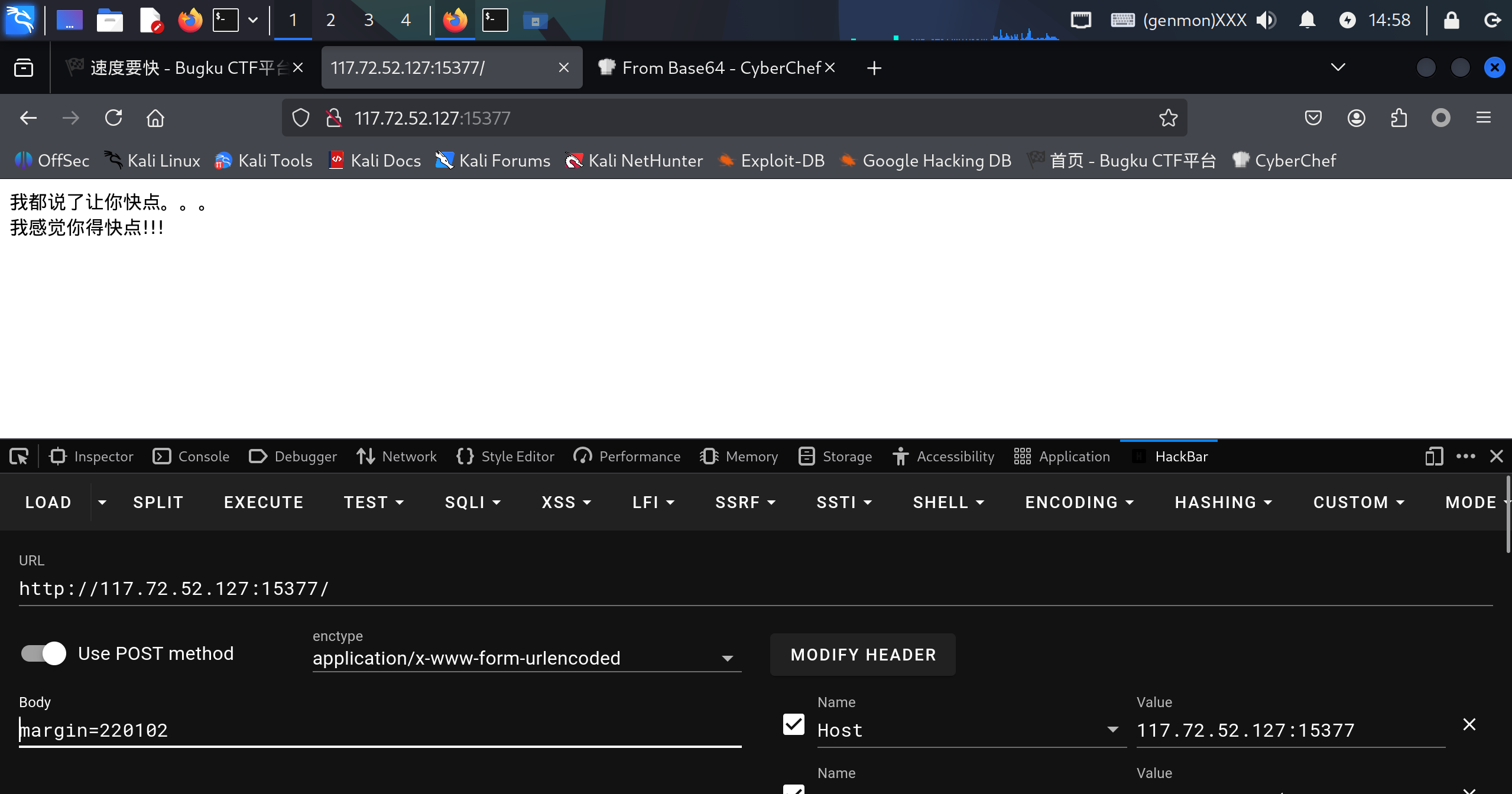The image size is (1512, 794).
Task: Click the element picker icon in devtools
Action: point(19,457)
